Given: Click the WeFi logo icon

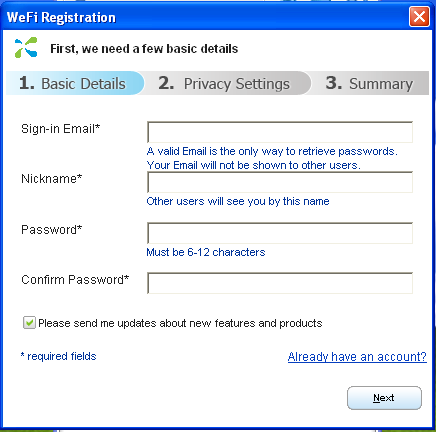Looking at the screenshot, I should [26, 47].
